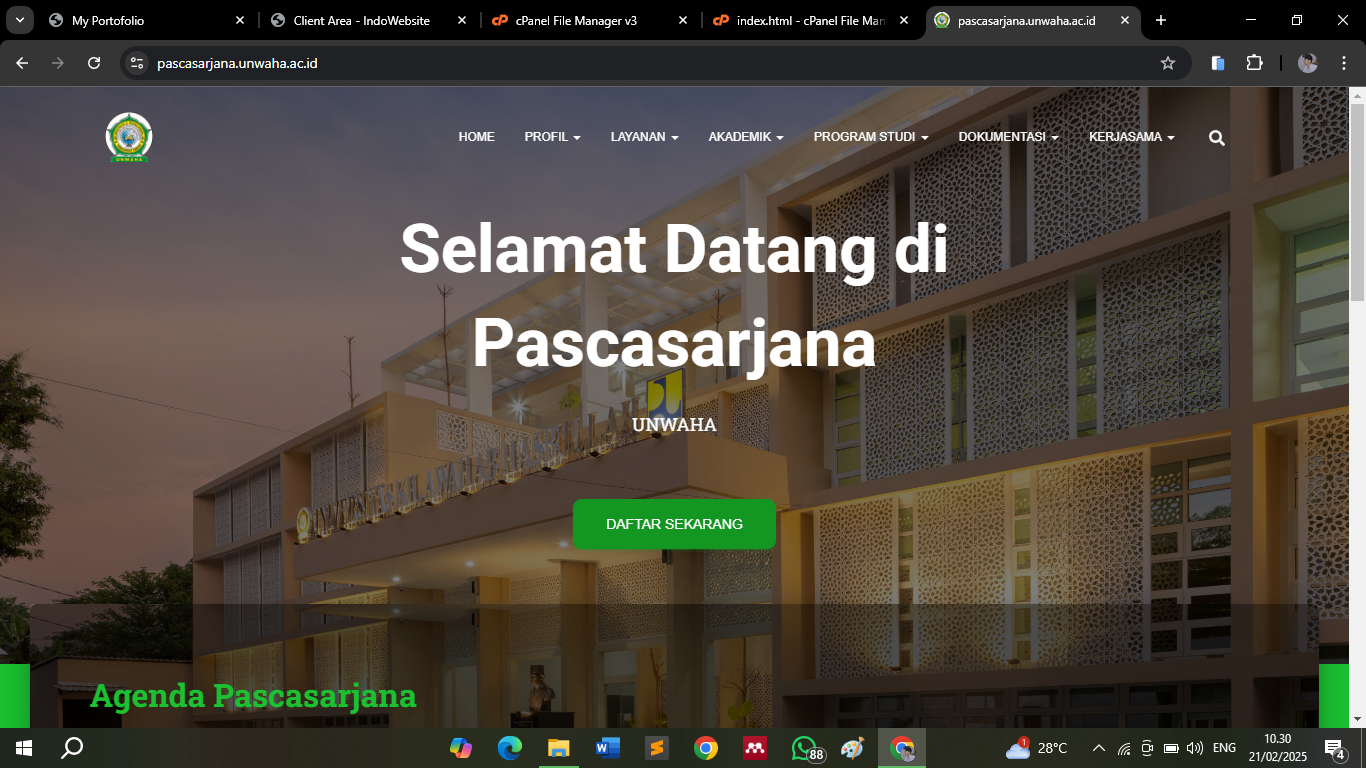Open Meet Now icon in system tray
The height and width of the screenshot is (768, 1366).
click(1147, 748)
